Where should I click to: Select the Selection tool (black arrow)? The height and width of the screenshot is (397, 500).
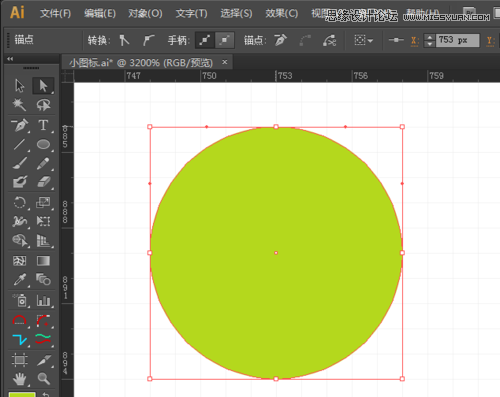point(20,86)
